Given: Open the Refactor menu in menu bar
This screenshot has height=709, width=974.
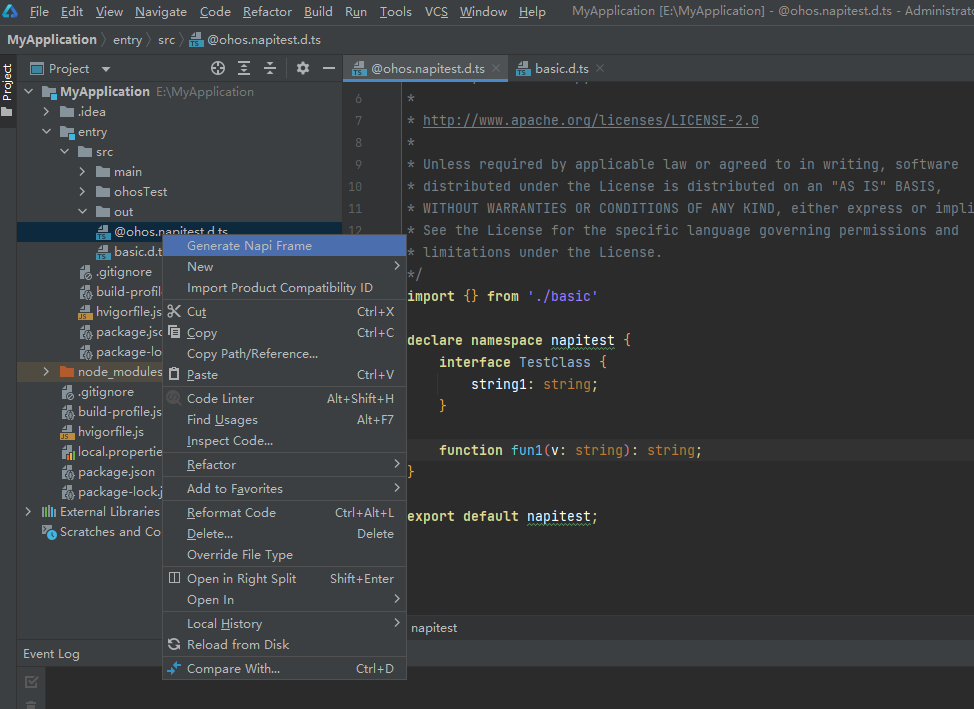Looking at the screenshot, I should (267, 12).
